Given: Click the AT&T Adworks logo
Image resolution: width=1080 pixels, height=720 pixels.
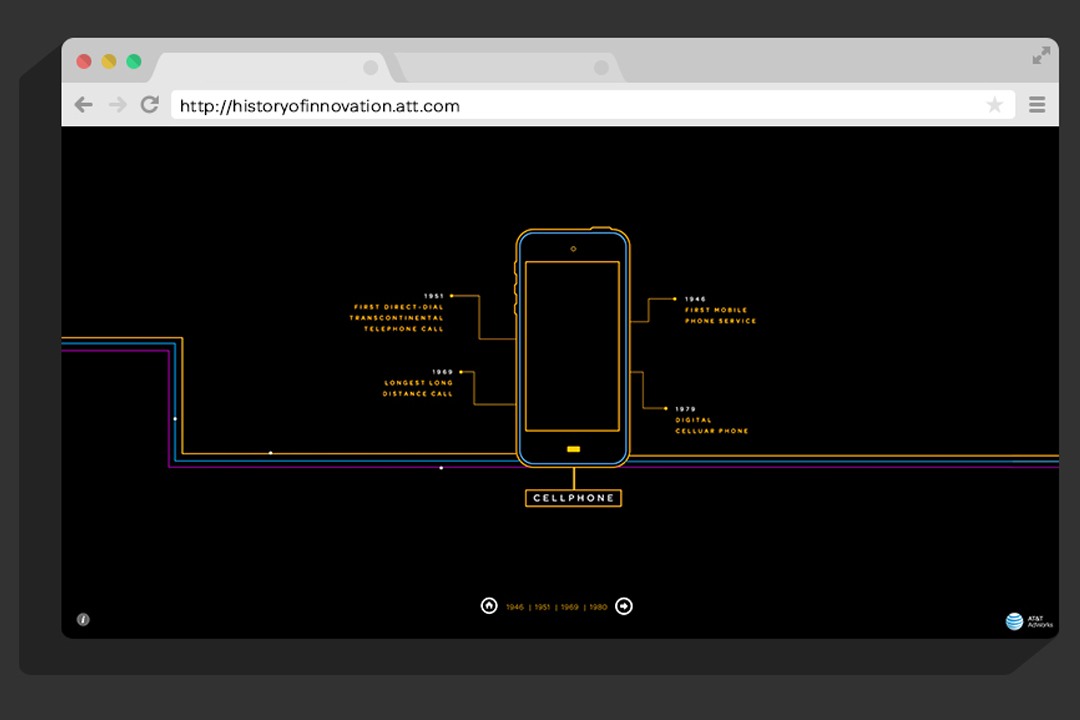Looking at the screenshot, I should (1029, 621).
